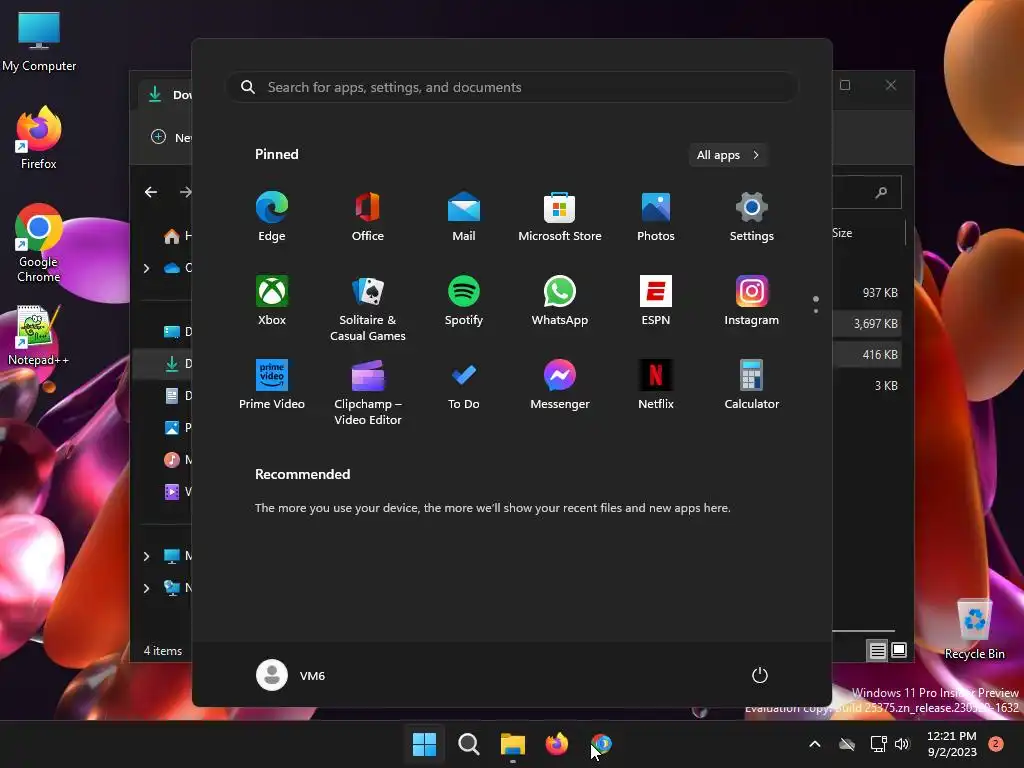1024x768 pixels.
Task: Select My Computer desktop icon
Action: 39,42
